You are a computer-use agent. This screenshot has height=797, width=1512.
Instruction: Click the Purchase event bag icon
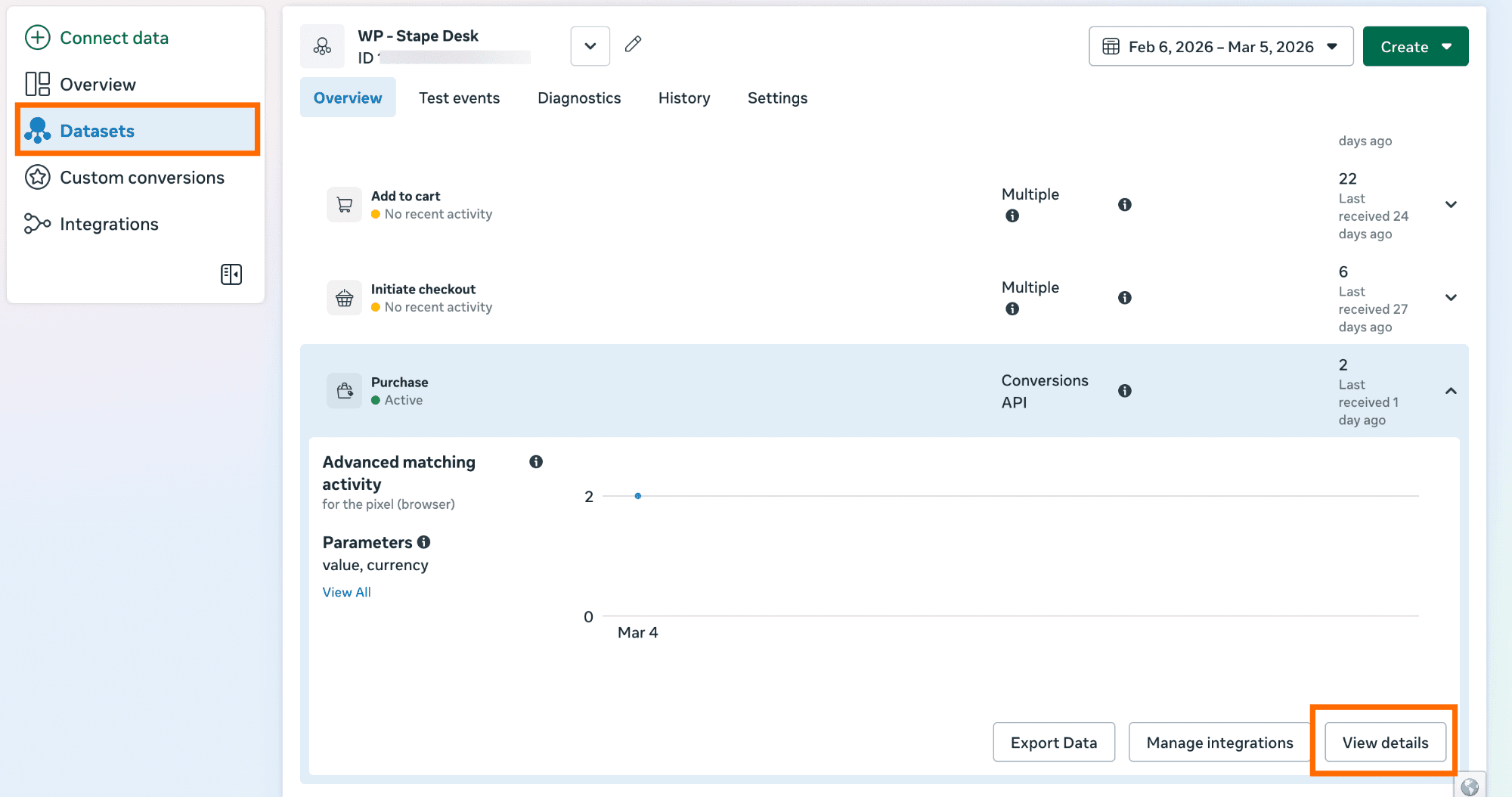tap(344, 391)
